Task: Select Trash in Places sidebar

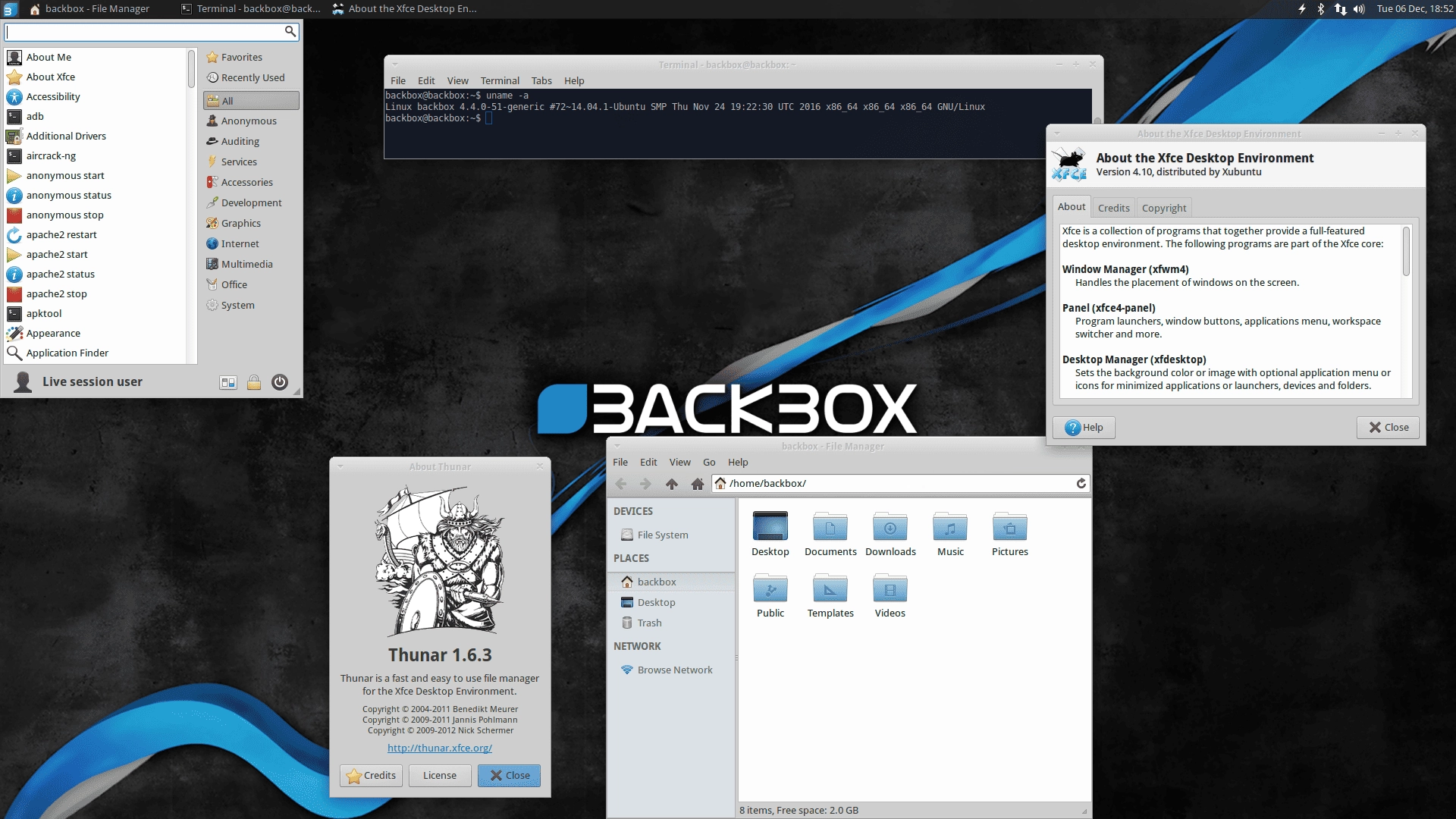Action: [671, 623]
